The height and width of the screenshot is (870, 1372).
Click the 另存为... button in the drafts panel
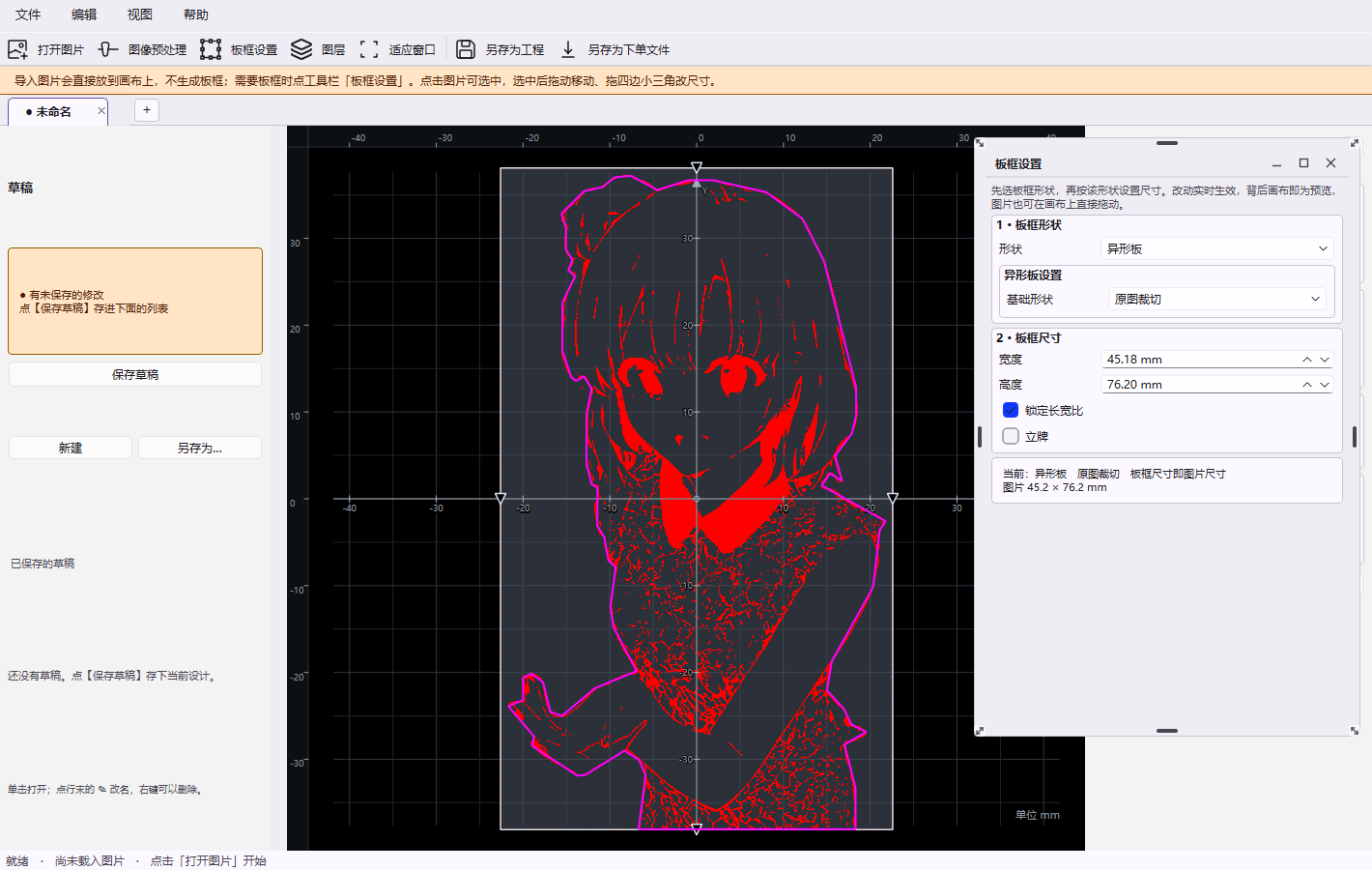(200, 448)
